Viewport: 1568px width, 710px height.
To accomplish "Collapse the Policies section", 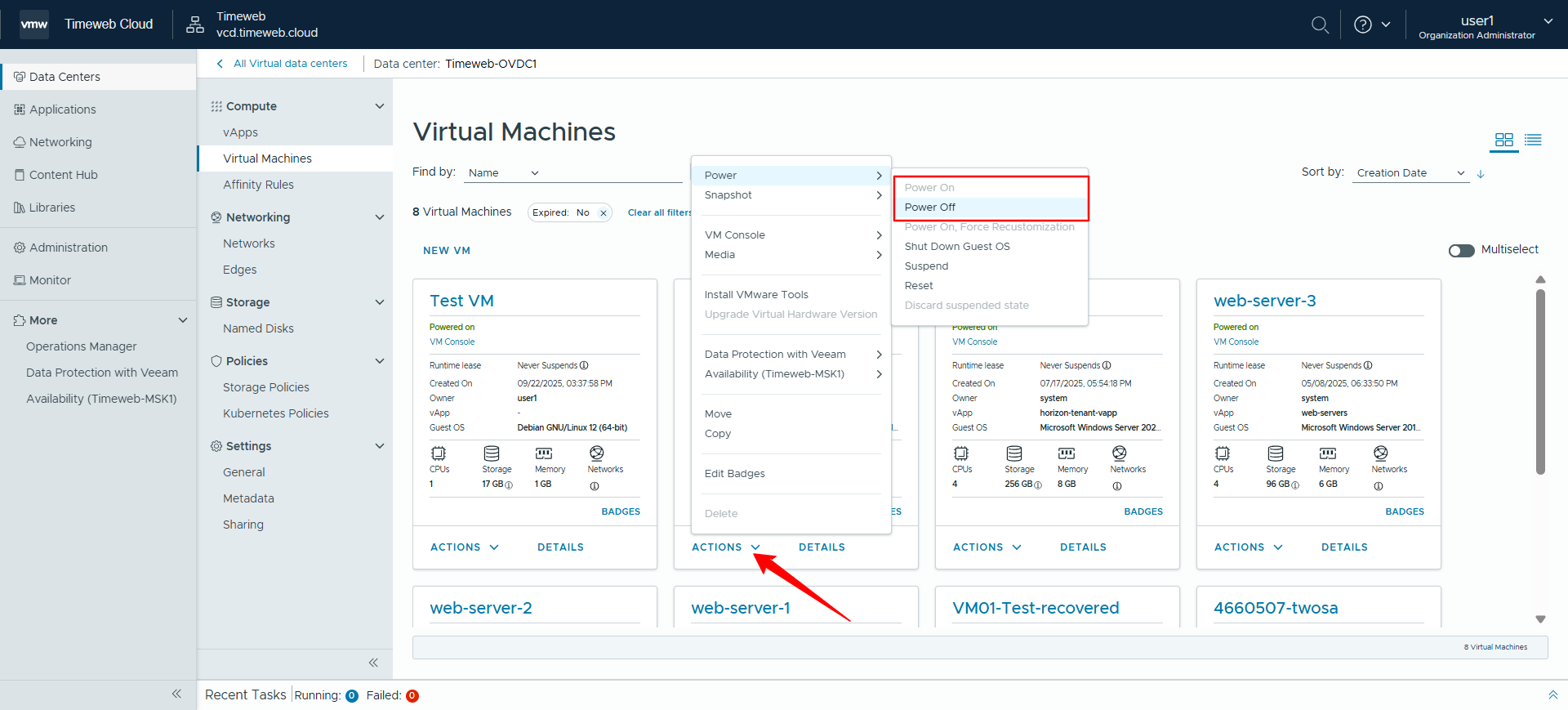I will (x=379, y=361).
